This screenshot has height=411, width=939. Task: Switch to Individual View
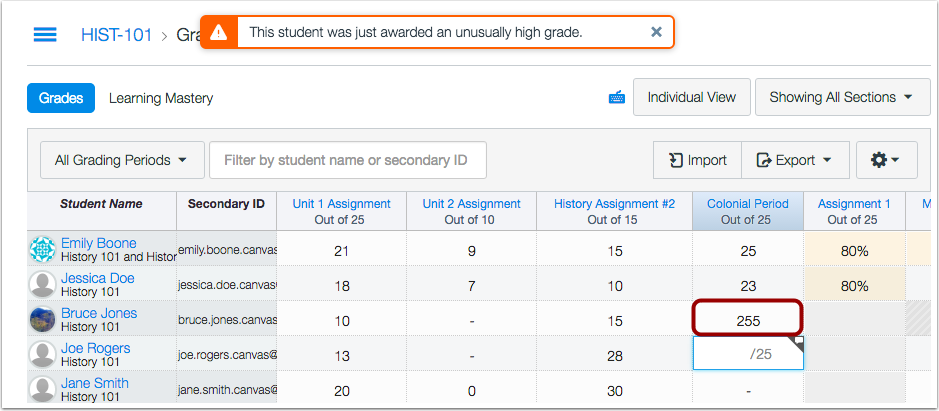[x=691, y=97]
